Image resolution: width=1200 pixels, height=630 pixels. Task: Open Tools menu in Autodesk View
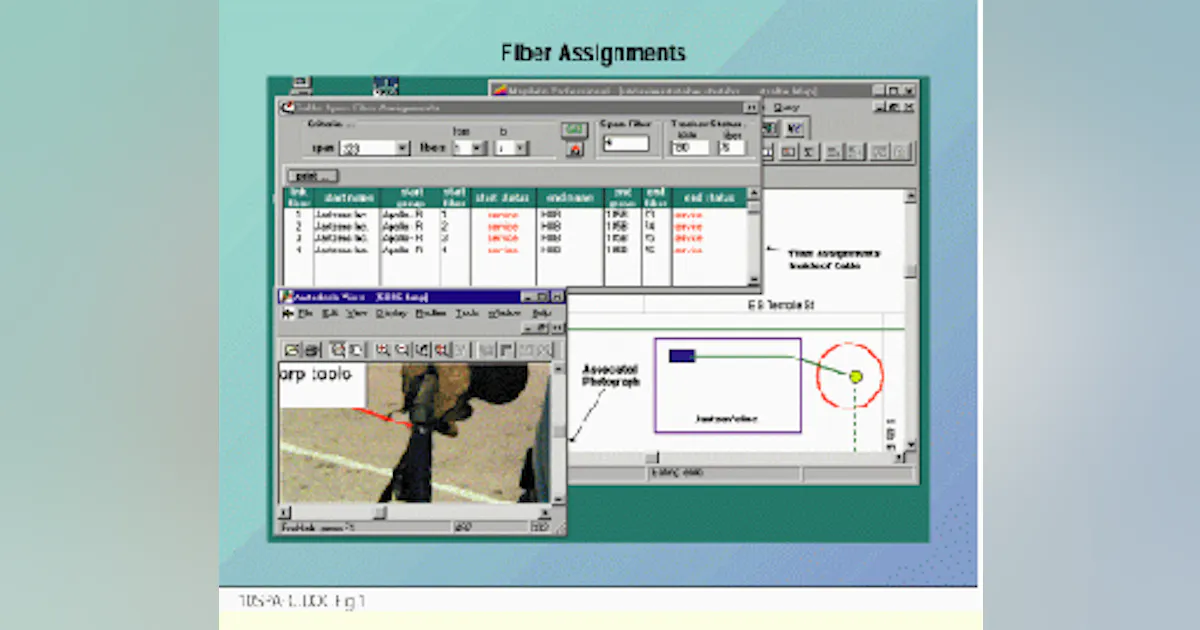pyautogui.click(x=467, y=313)
